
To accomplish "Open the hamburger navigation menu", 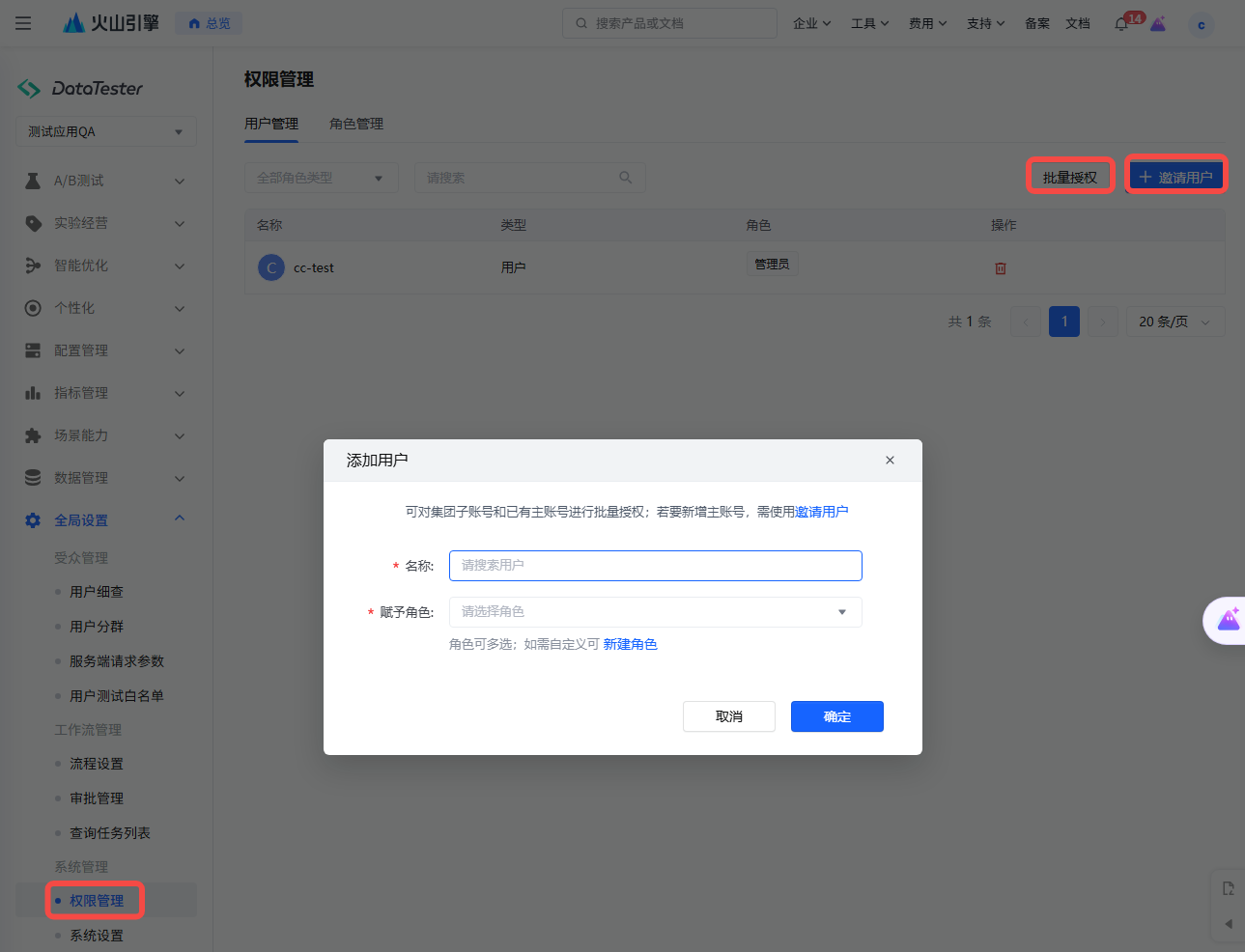I will [23, 23].
